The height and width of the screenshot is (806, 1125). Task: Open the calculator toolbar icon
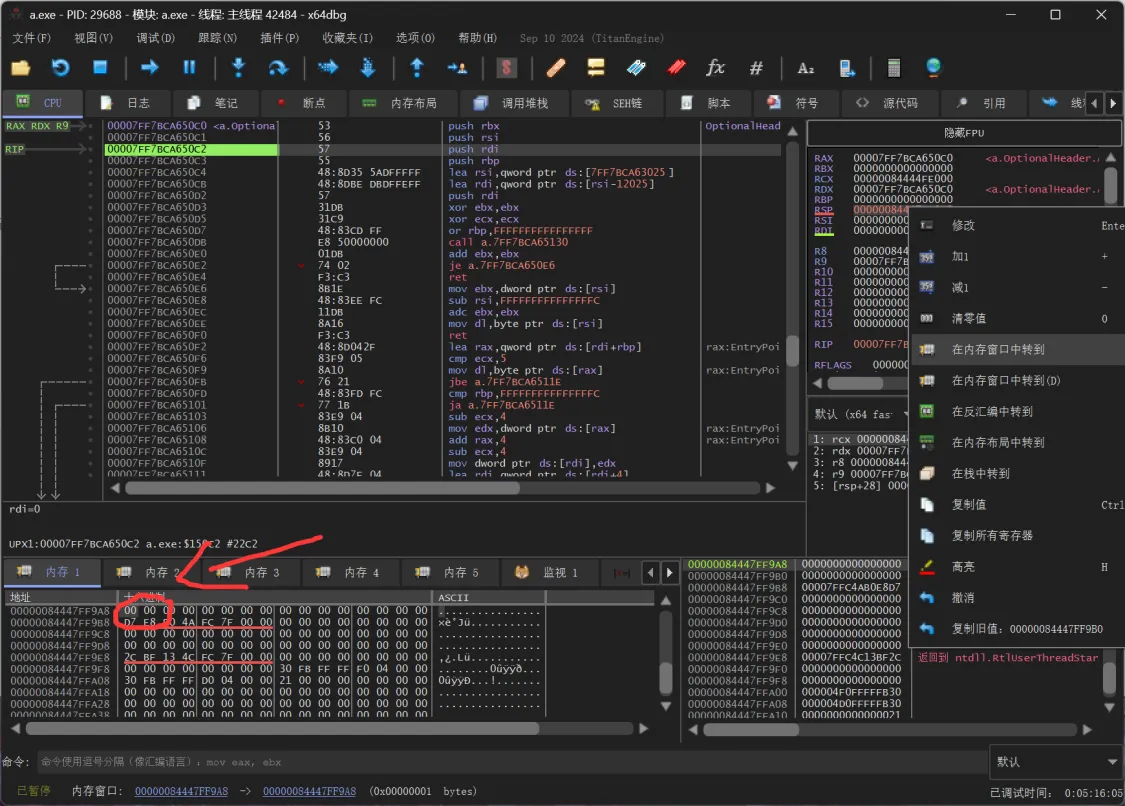893,68
